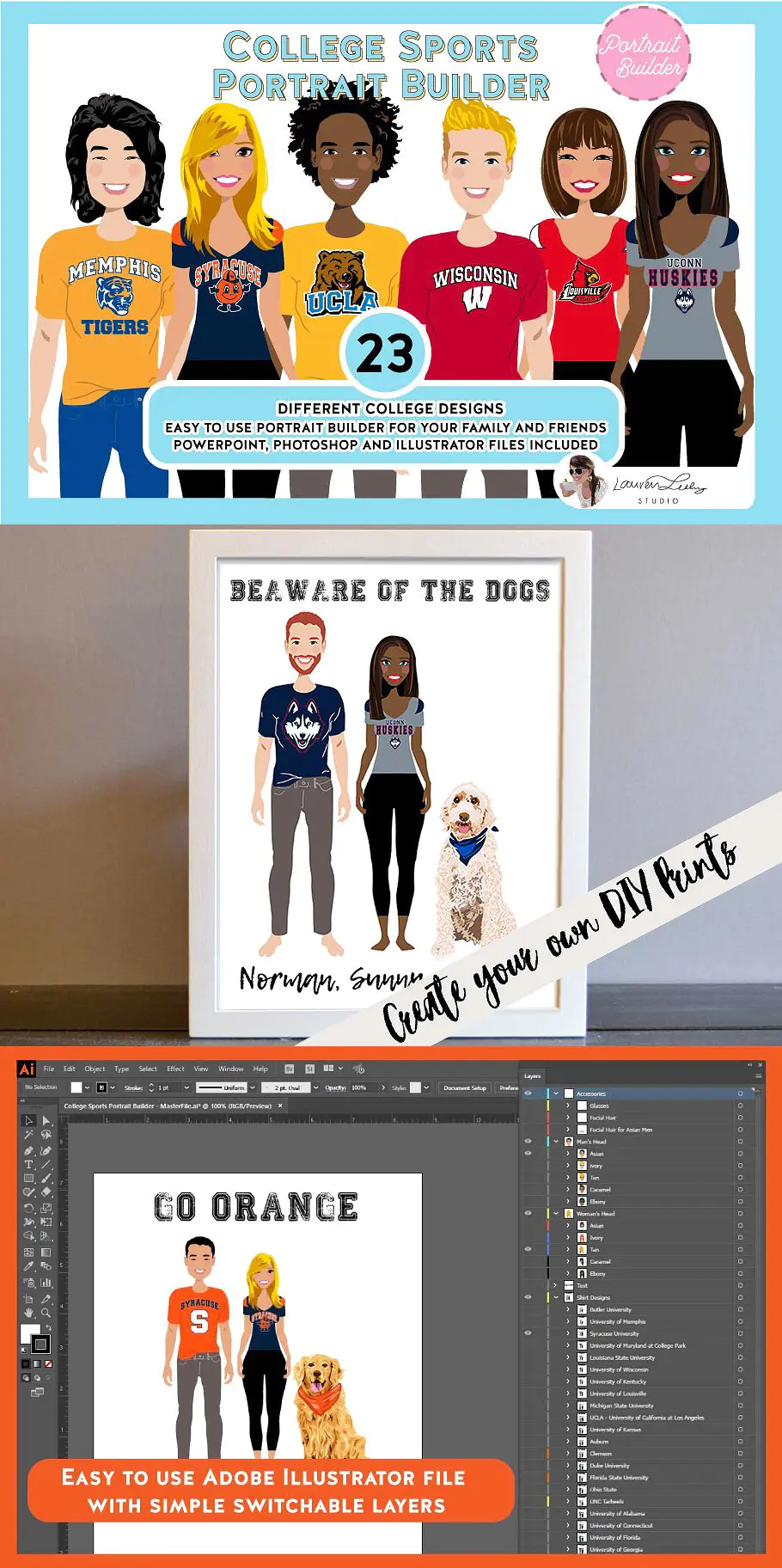Open Adobe Stock via St icon
782x1568 pixels.
309,1069
